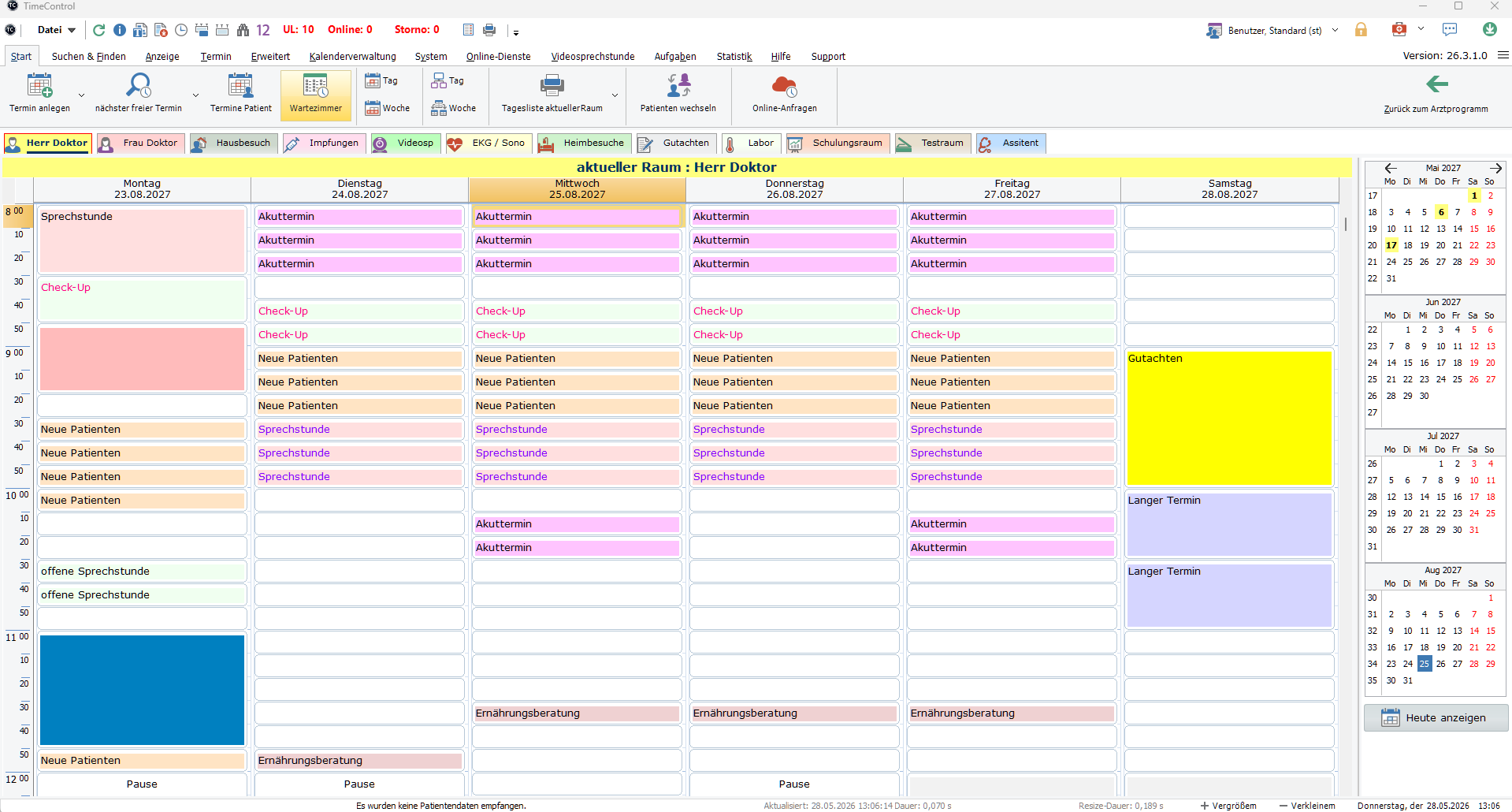Click the binoculars search icon
The image size is (1512, 812).
click(x=243, y=30)
